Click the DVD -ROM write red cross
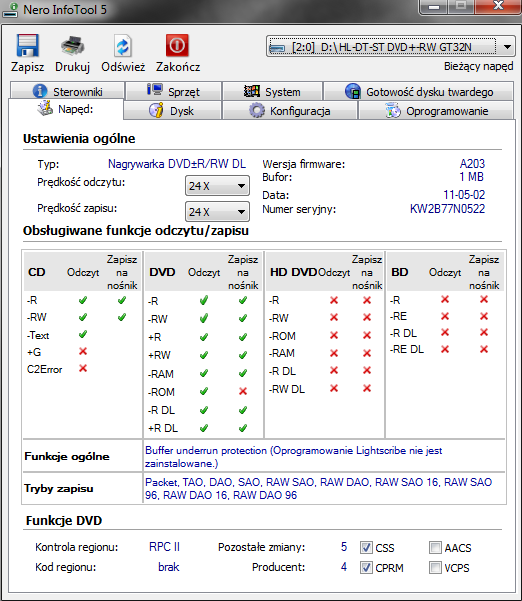This screenshot has height=601, width=522. [x=243, y=391]
